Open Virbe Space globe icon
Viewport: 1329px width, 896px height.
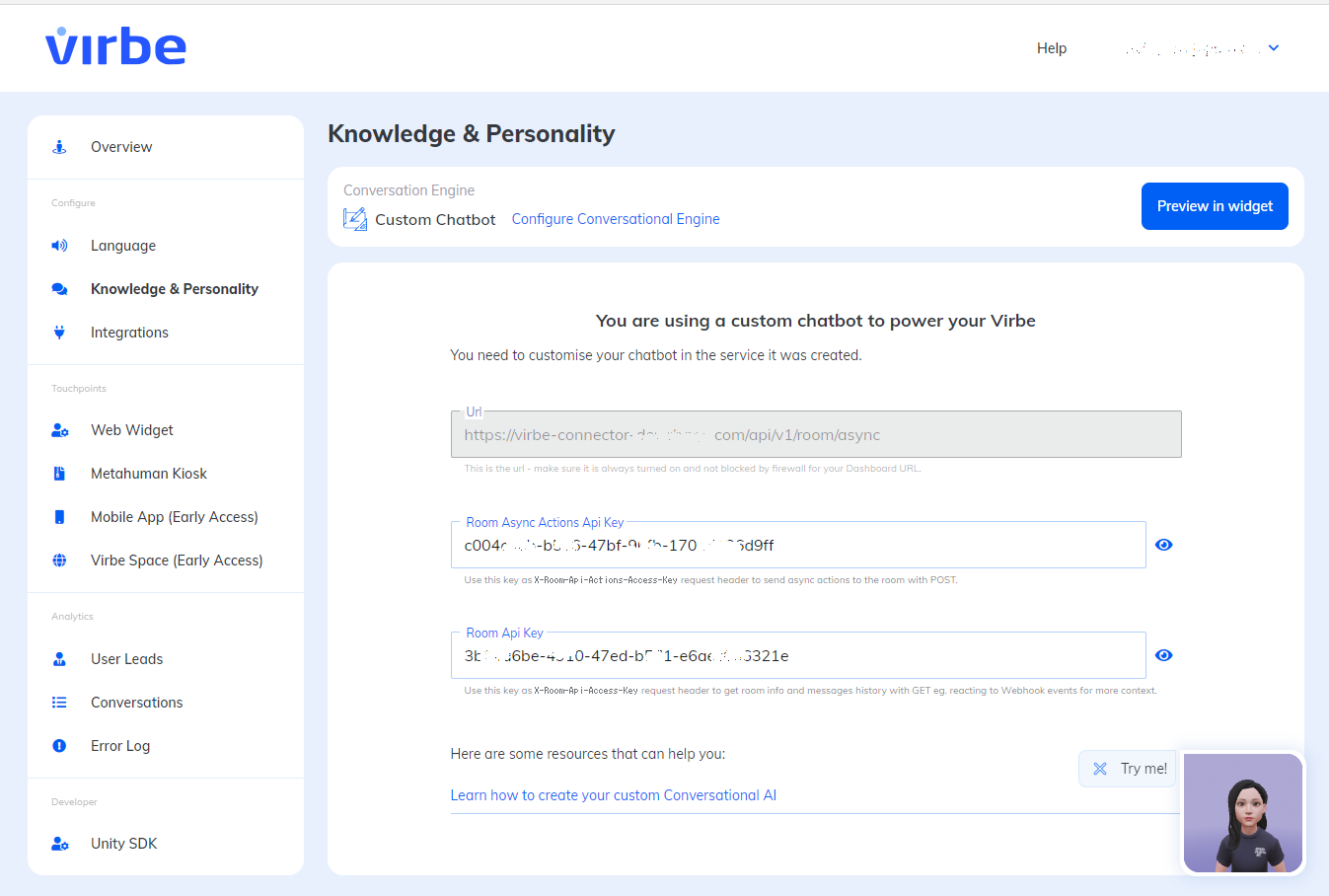tap(59, 560)
